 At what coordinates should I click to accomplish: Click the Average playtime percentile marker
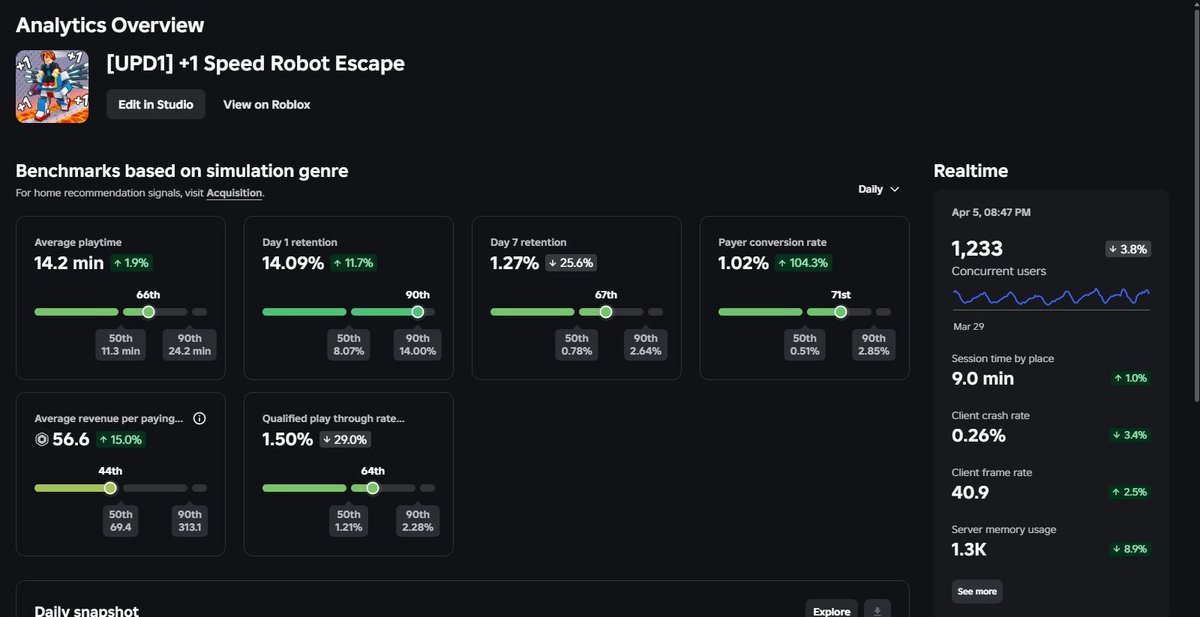pos(148,312)
